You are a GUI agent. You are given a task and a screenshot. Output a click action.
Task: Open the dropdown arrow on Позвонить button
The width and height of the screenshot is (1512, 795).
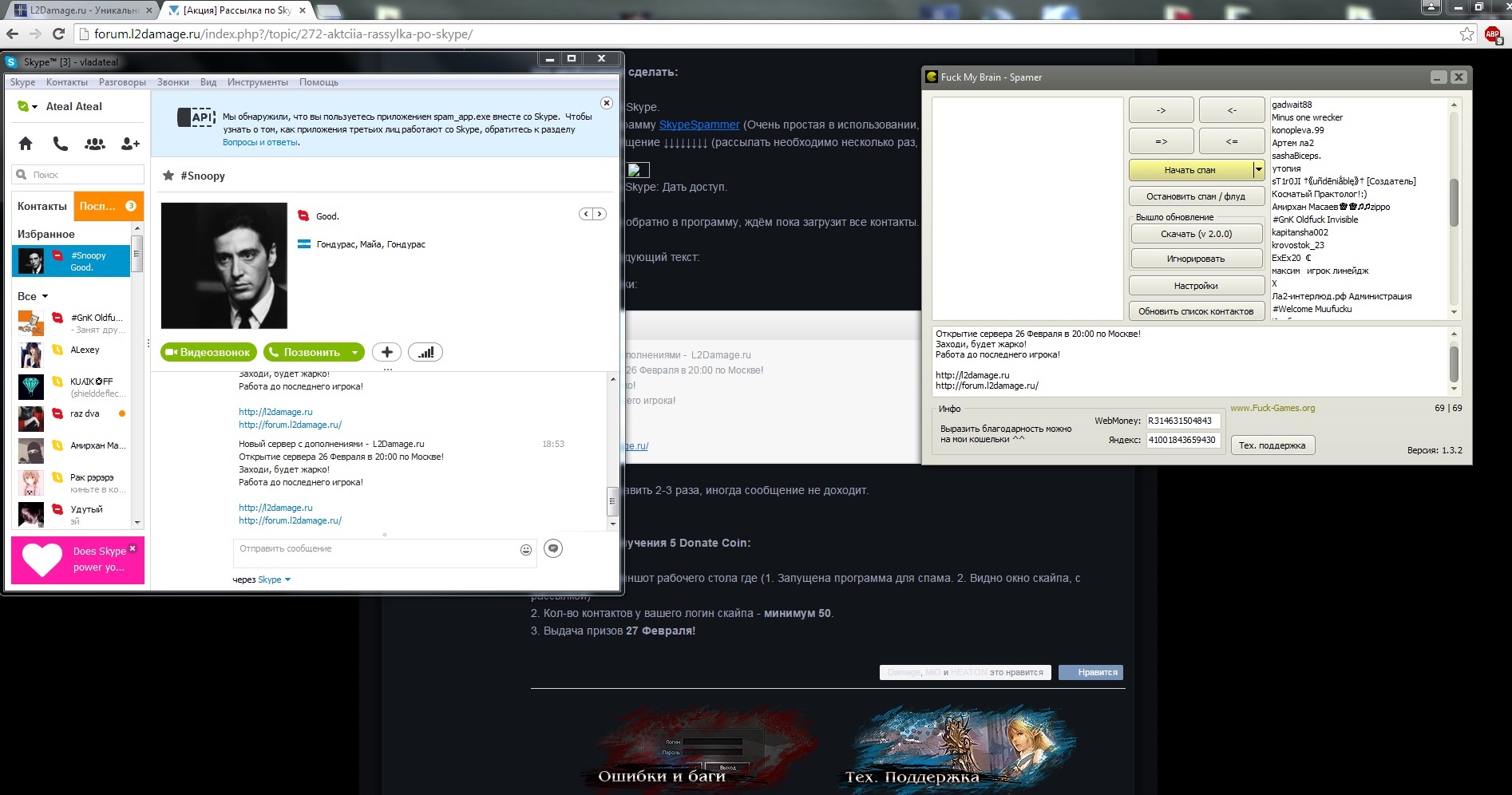354,352
